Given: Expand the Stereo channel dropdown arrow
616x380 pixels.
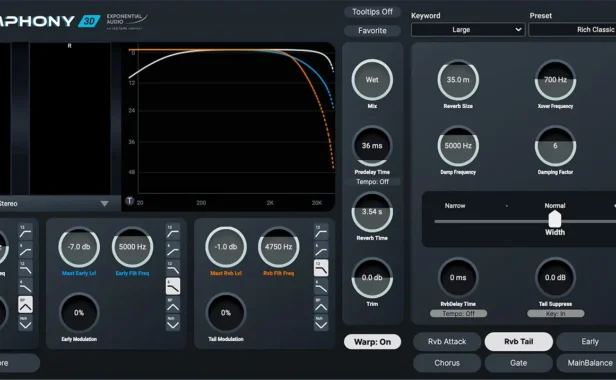Looking at the screenshot, I should click(104, 204).
